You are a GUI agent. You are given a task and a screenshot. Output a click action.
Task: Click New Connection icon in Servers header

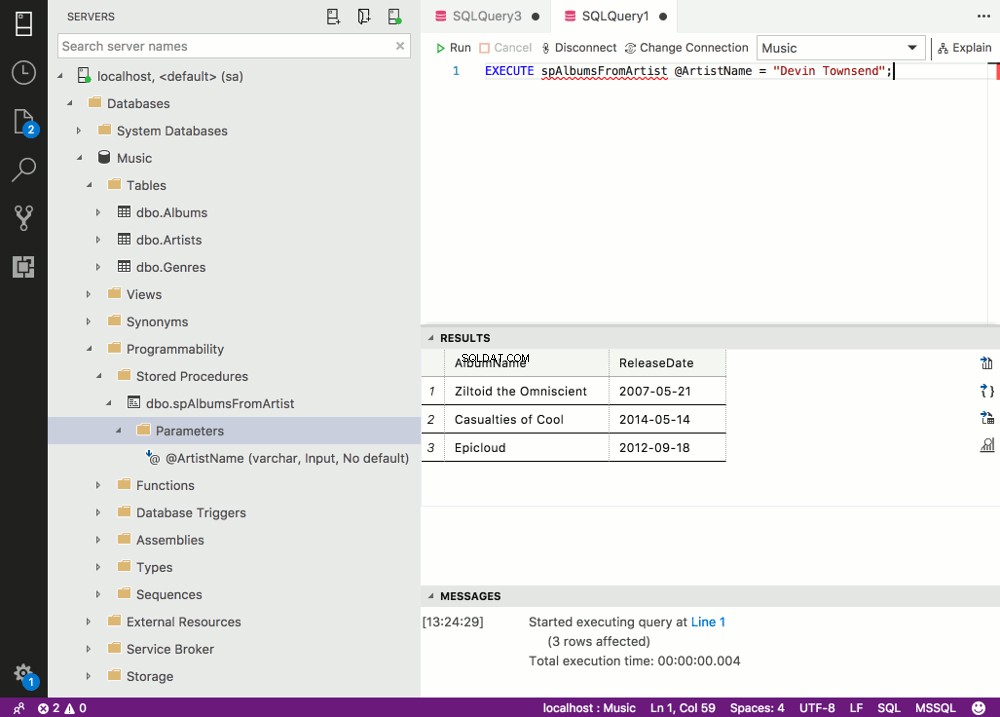pyautogui.click(x=333, y=17)
